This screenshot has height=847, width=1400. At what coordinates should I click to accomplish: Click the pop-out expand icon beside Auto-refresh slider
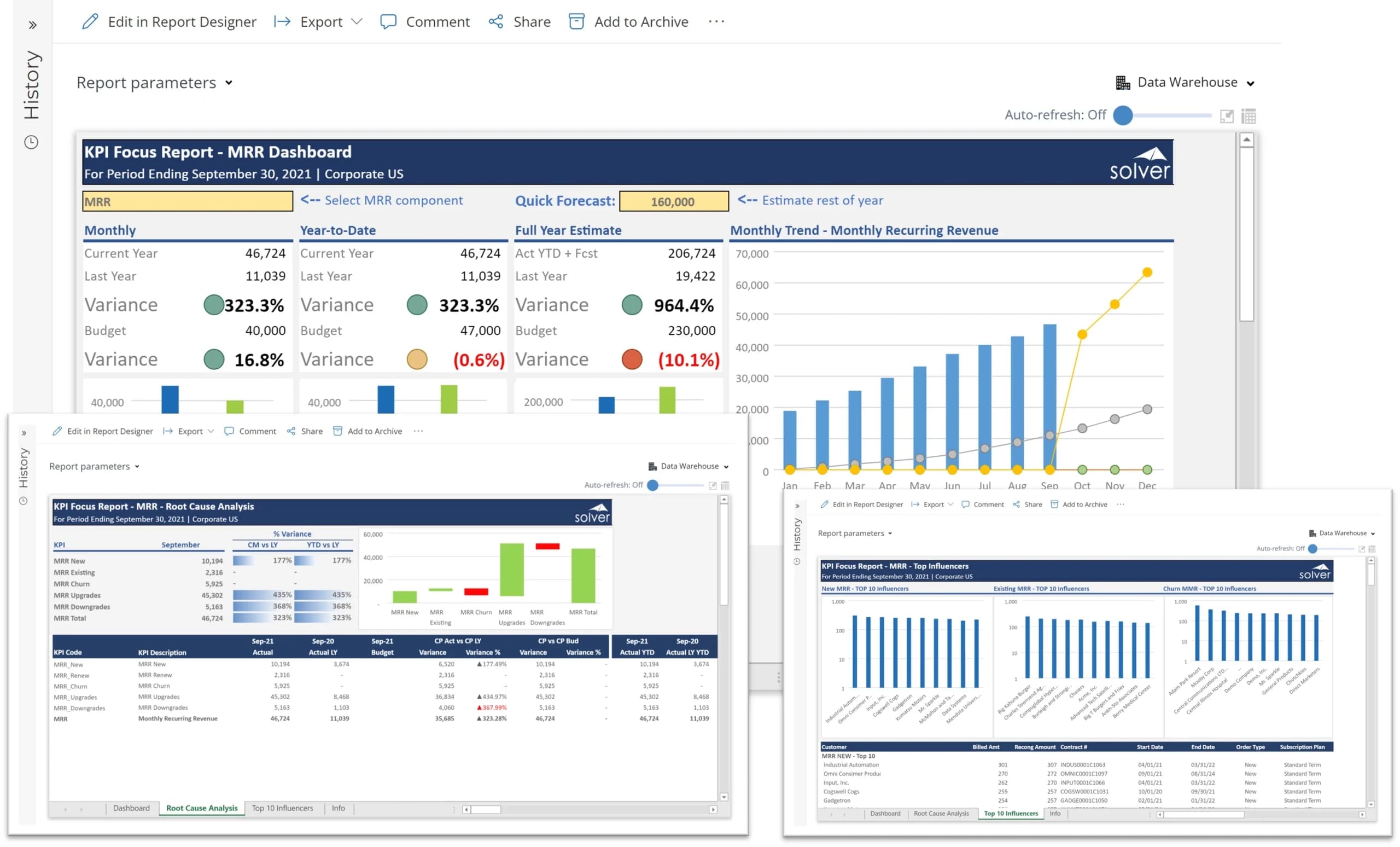click(x=1227, y=116)
